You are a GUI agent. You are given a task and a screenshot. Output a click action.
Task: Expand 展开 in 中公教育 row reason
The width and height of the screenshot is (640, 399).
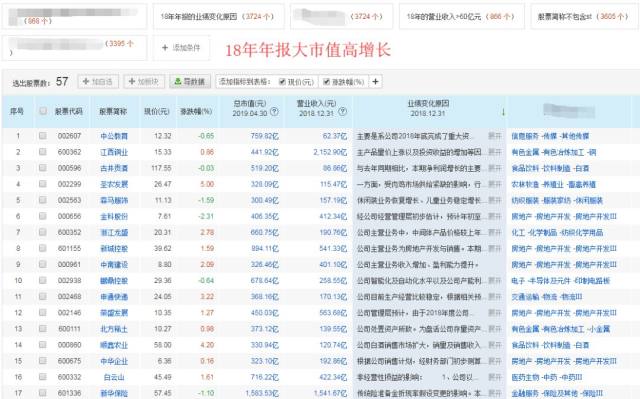[x=495, y=136]
